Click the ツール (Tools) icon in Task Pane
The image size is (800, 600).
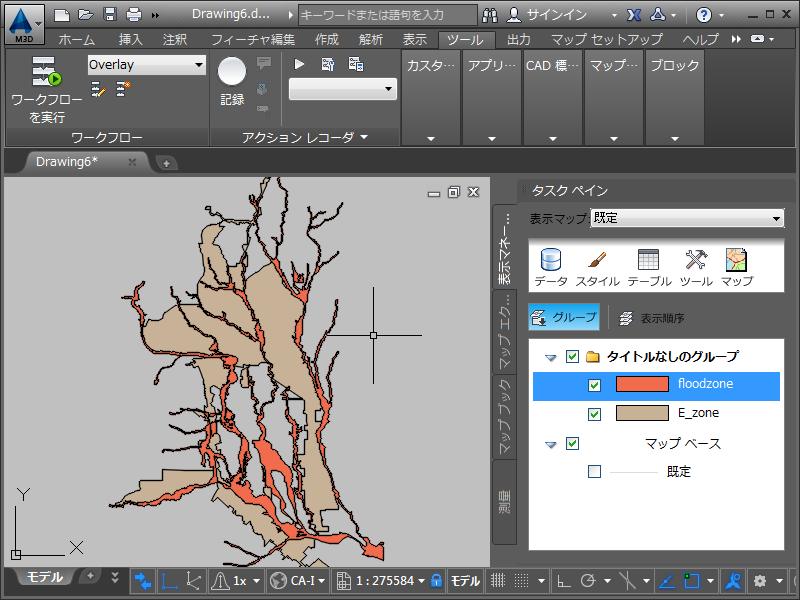tap(696, 262)
